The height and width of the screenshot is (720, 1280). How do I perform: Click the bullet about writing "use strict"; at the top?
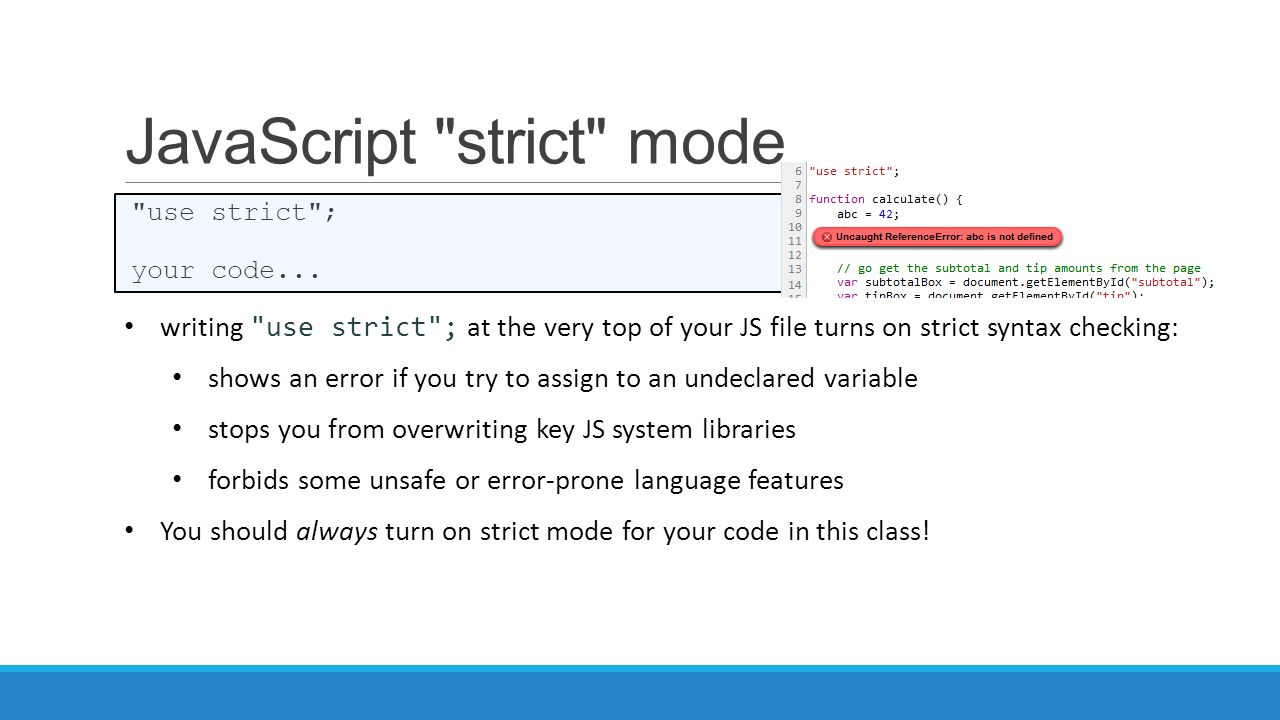(669, 328)
